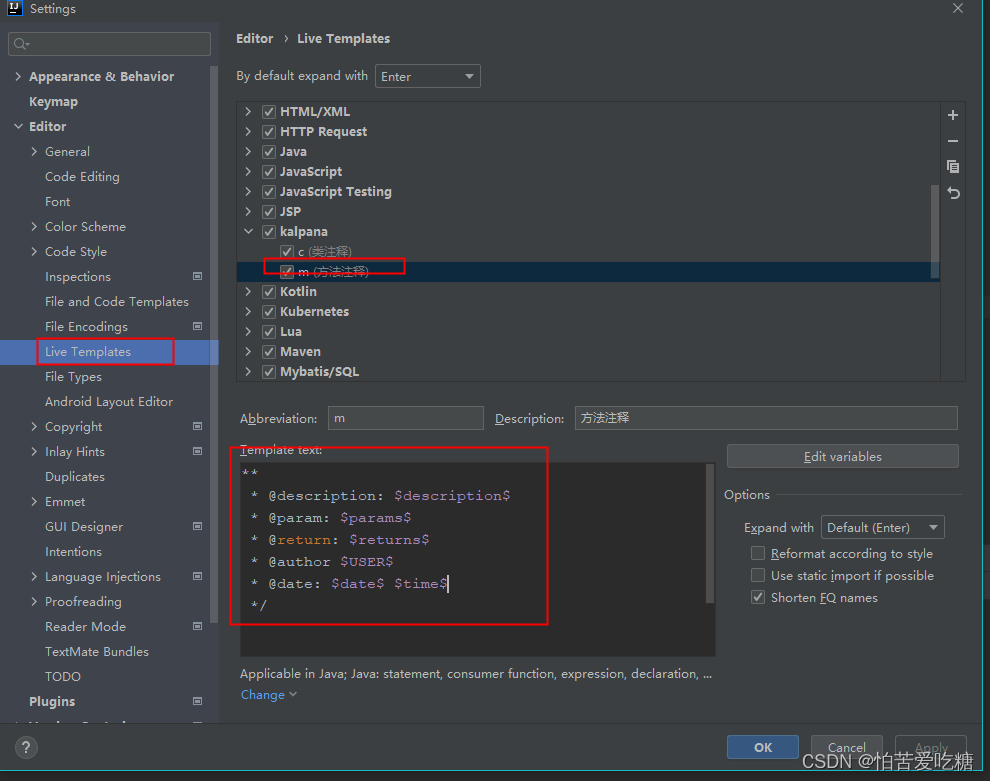Toggle the Mybatis/SQL group checkbox

(269, 371)
